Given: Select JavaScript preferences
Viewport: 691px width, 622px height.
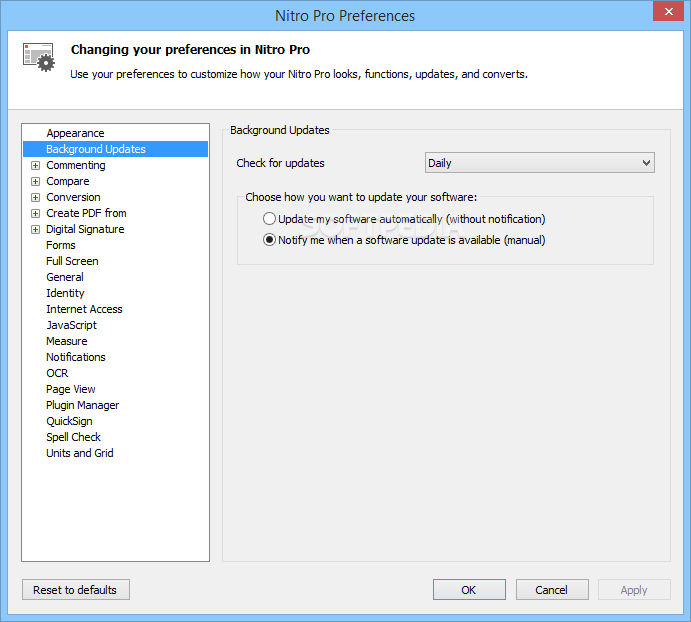Looking at the screenshot, I should 71,325.
